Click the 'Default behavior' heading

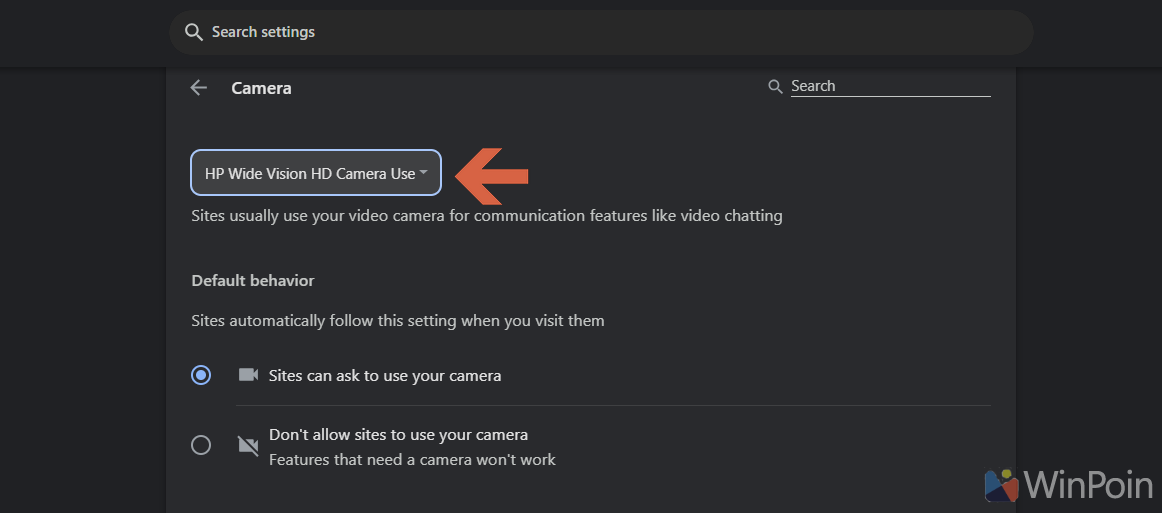pos(253,281)
